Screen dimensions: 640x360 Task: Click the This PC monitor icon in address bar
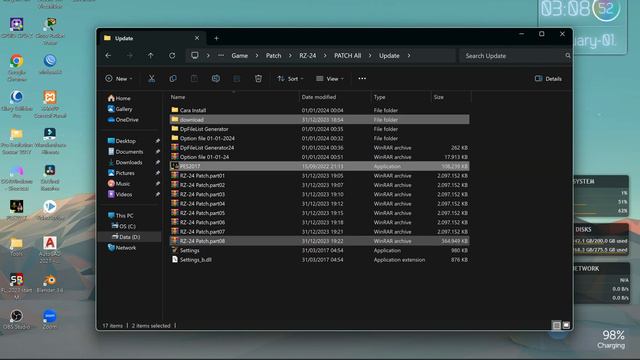pos(195,56)
